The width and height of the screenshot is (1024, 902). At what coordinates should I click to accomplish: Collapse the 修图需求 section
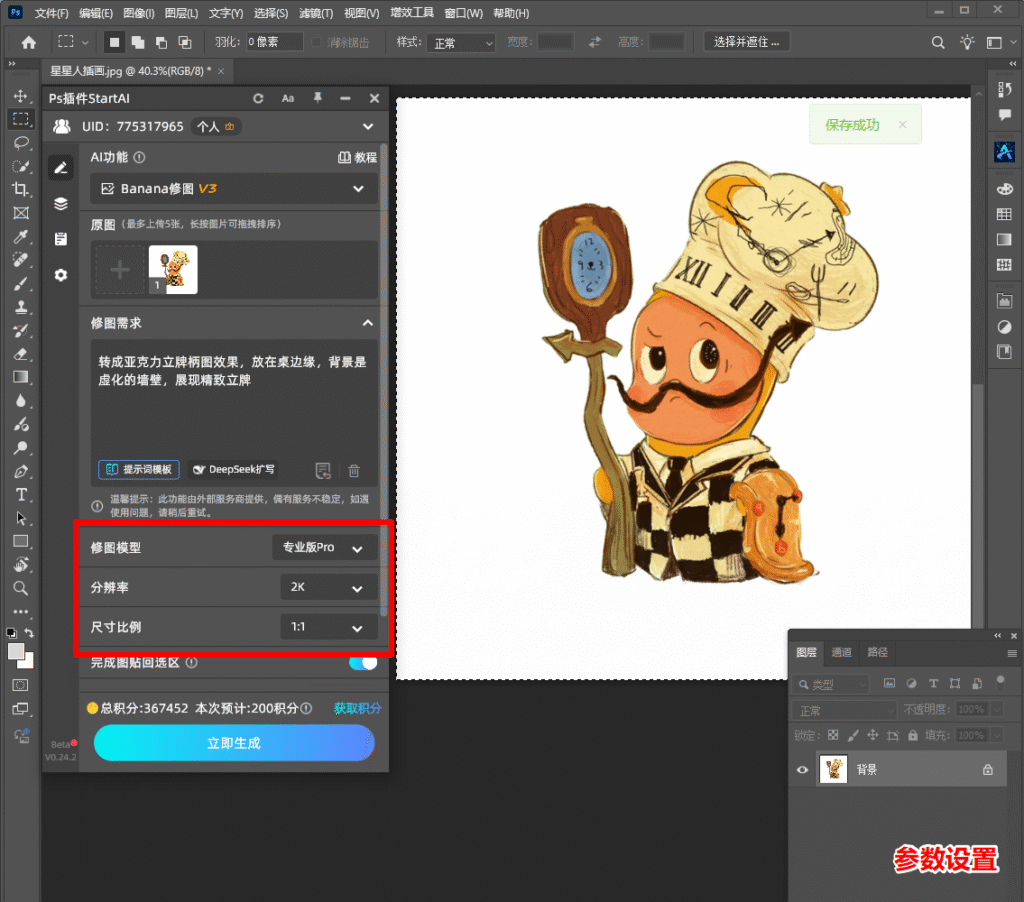[x=368, y=323]
